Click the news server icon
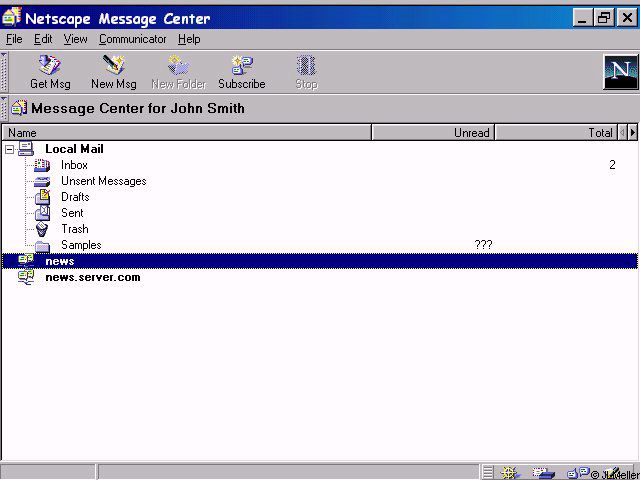 26,261
